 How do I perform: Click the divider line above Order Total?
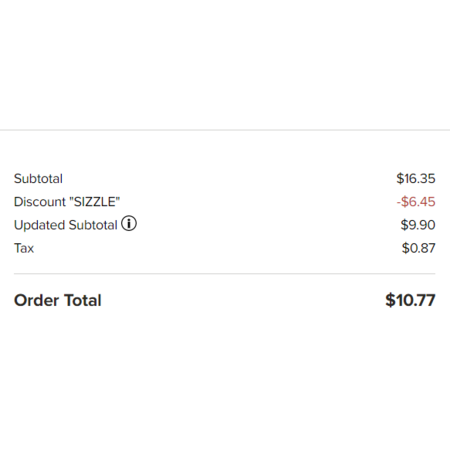(x=225, y=274)
